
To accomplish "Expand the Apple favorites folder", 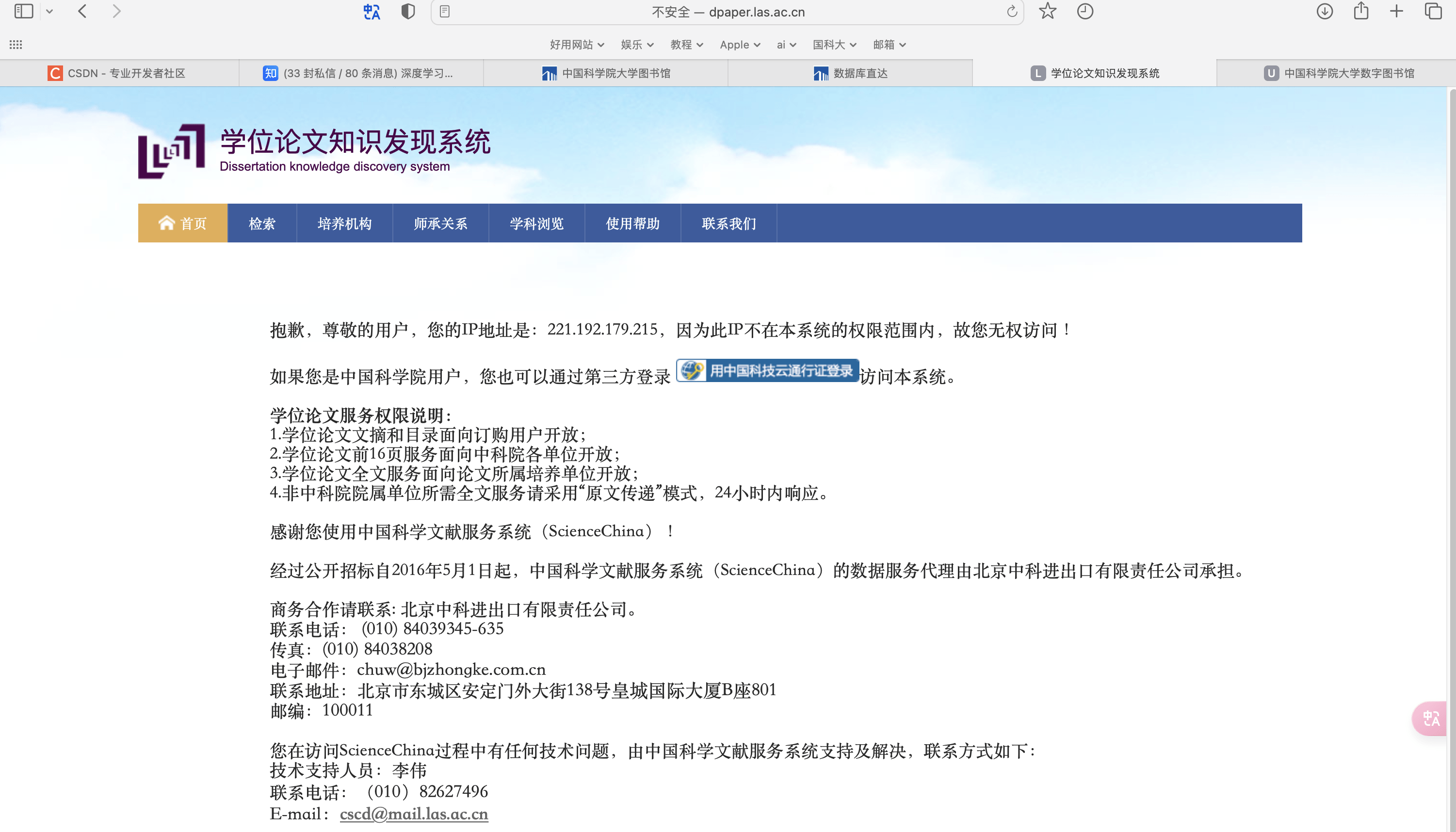I will 740,45.
